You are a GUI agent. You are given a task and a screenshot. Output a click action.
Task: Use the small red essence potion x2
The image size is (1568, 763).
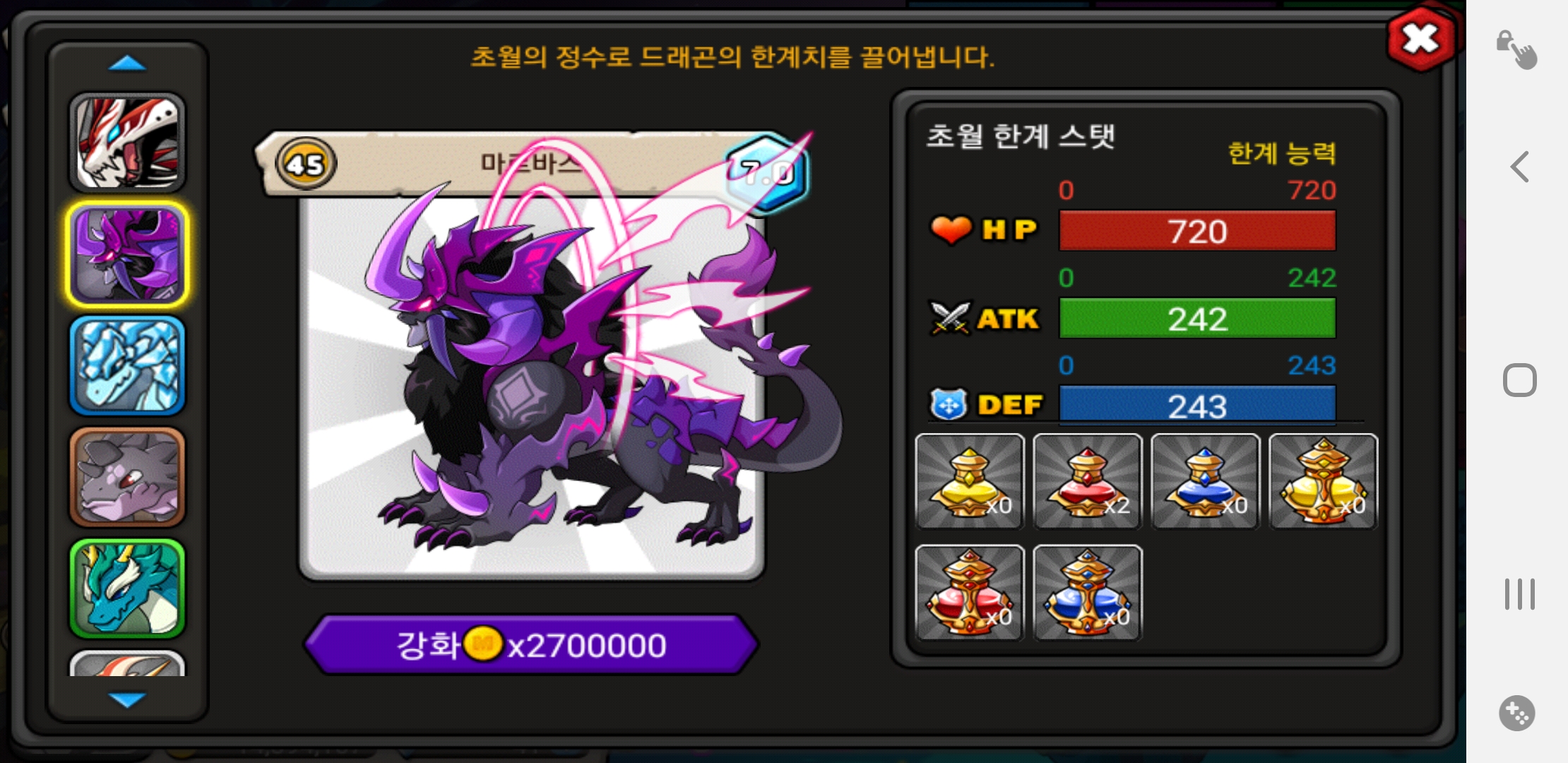pyautogui.click(x=1088, y=481)
